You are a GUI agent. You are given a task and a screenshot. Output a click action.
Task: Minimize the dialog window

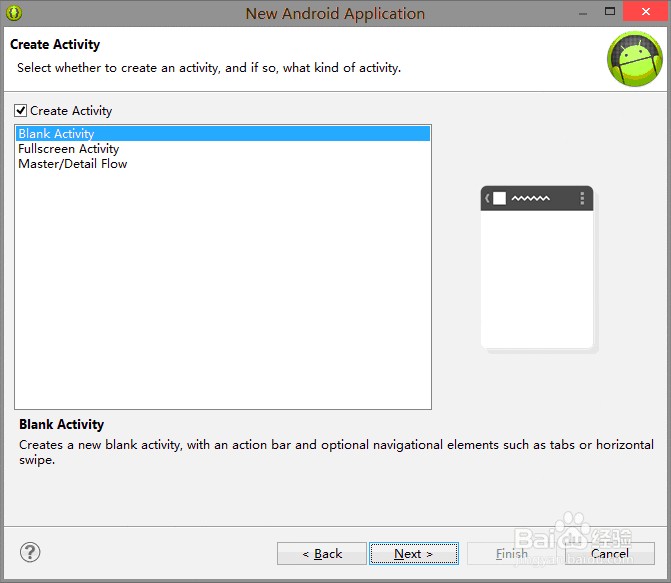pyautogui.click(x=582, y=13)
